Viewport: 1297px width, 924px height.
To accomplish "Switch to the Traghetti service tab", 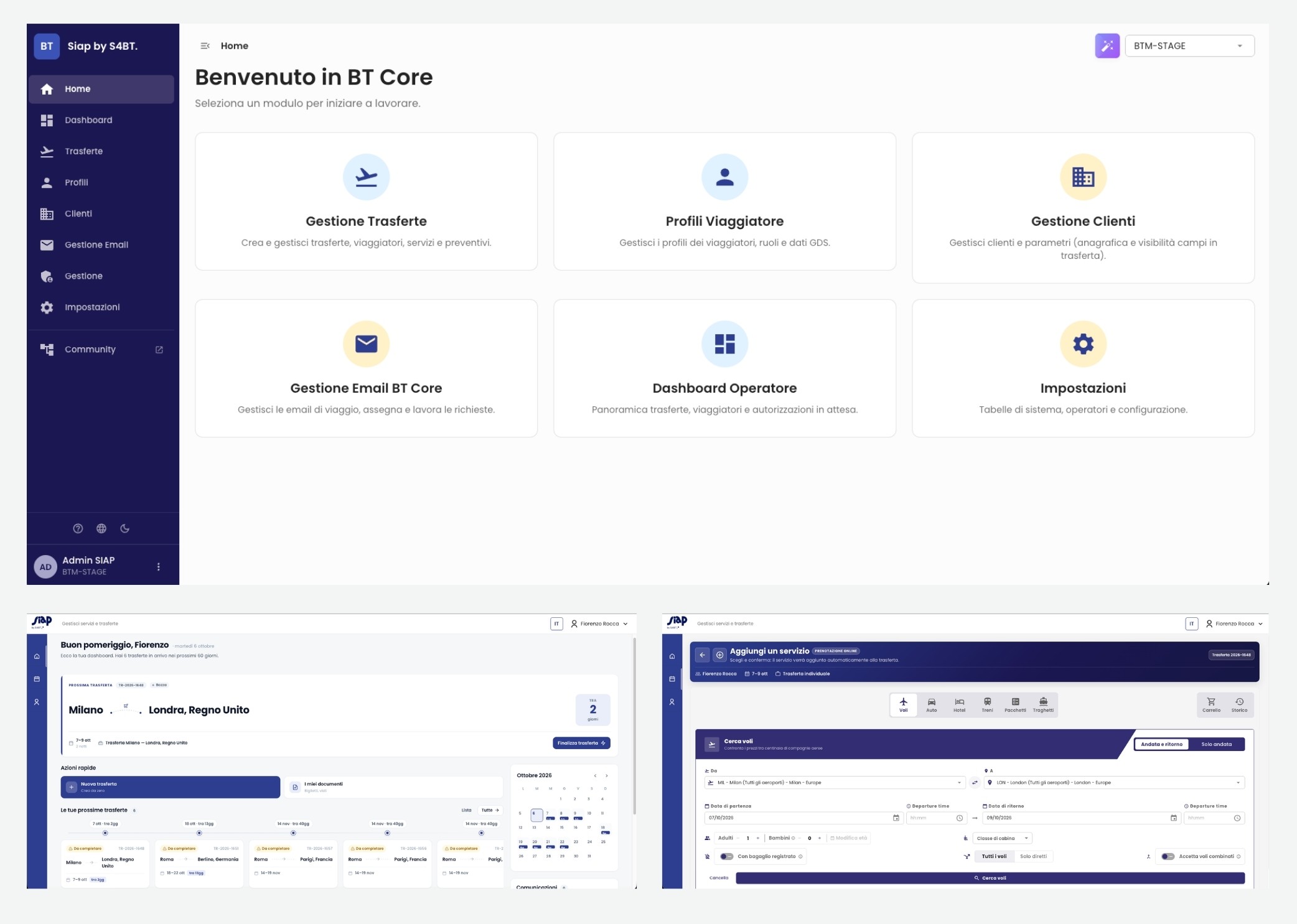I will (x=1043, y=704).
